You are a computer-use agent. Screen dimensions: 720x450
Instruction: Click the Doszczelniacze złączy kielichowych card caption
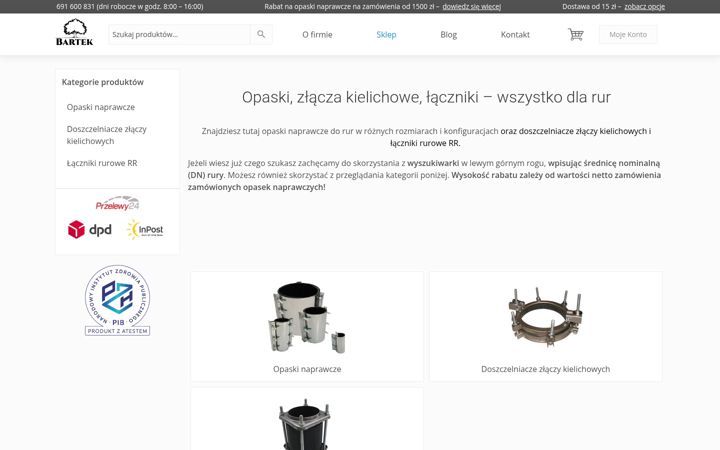pyautogui.click(x=546, y=369)
